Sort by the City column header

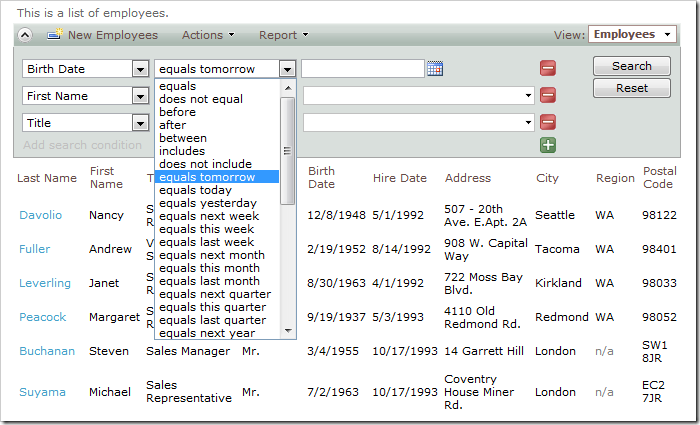coord(547,178)
